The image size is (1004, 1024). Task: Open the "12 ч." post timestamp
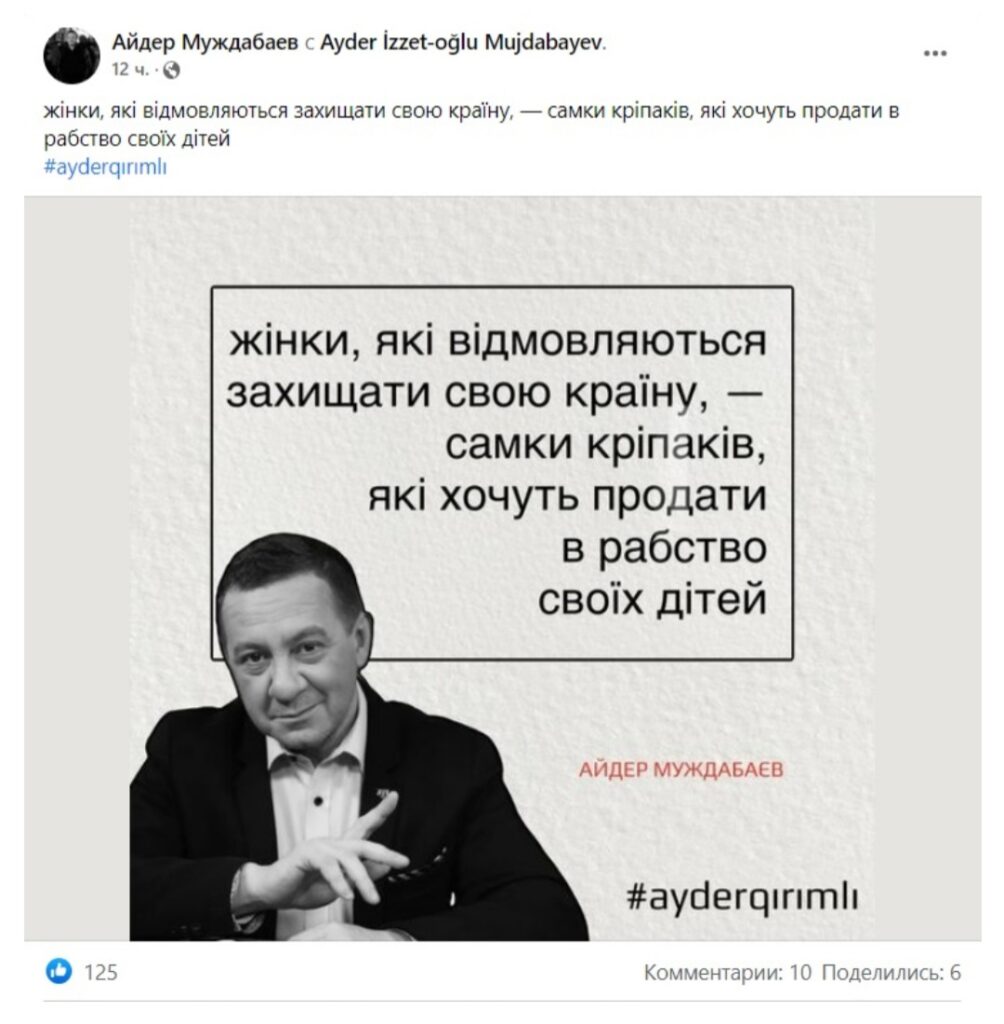[x=130, y=70]
